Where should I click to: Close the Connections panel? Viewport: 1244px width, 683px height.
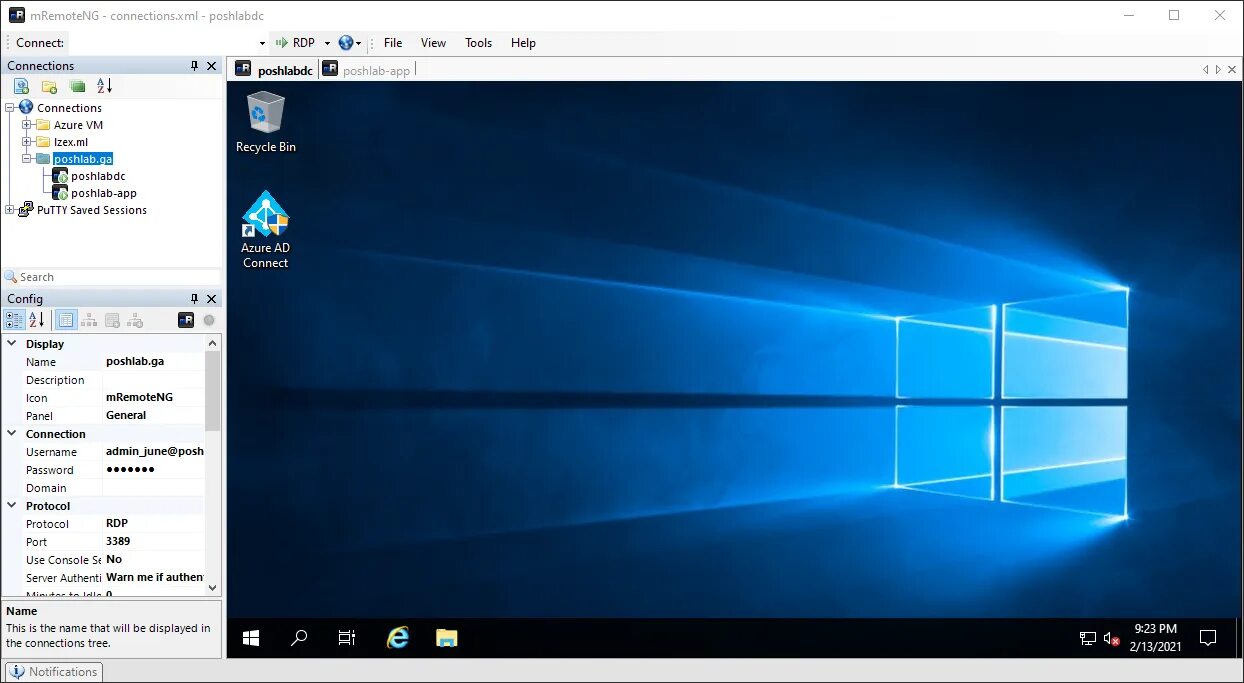211,66
